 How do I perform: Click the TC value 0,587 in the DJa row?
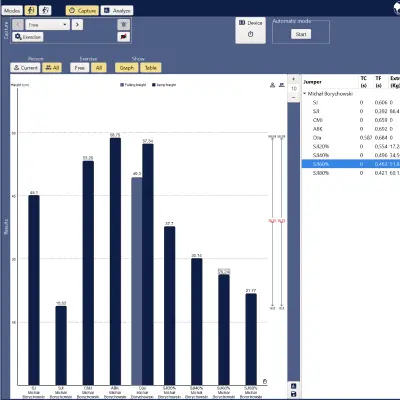point(366,138)
